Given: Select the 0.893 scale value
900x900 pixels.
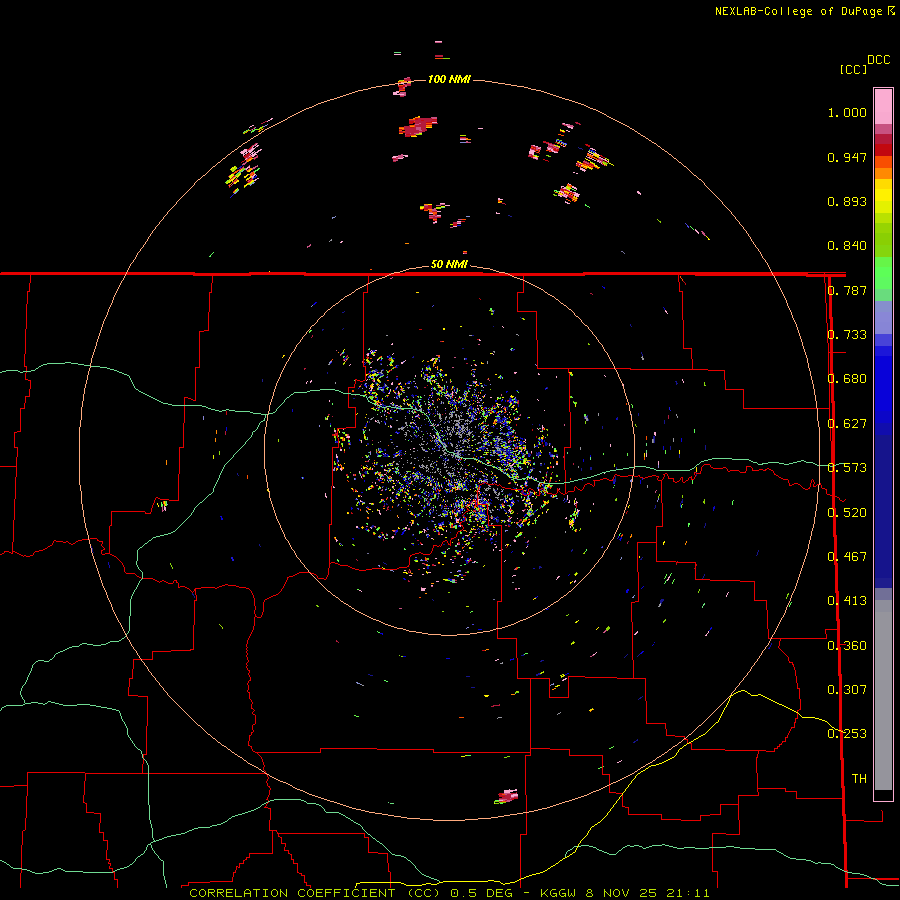Looking at the screenshot, I should tap(847, 201).
